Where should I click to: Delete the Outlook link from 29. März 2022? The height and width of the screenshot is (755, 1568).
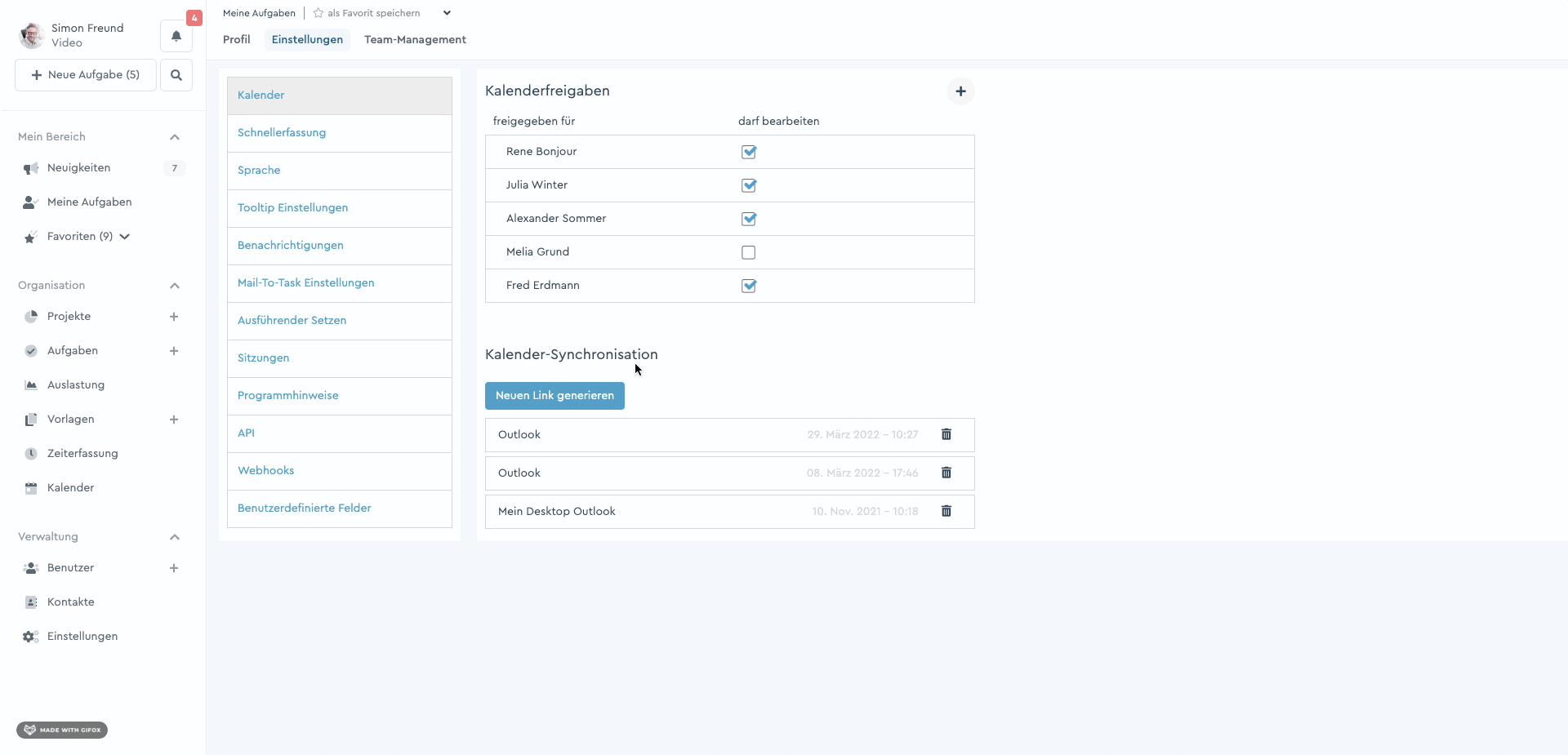click(947, 434)
